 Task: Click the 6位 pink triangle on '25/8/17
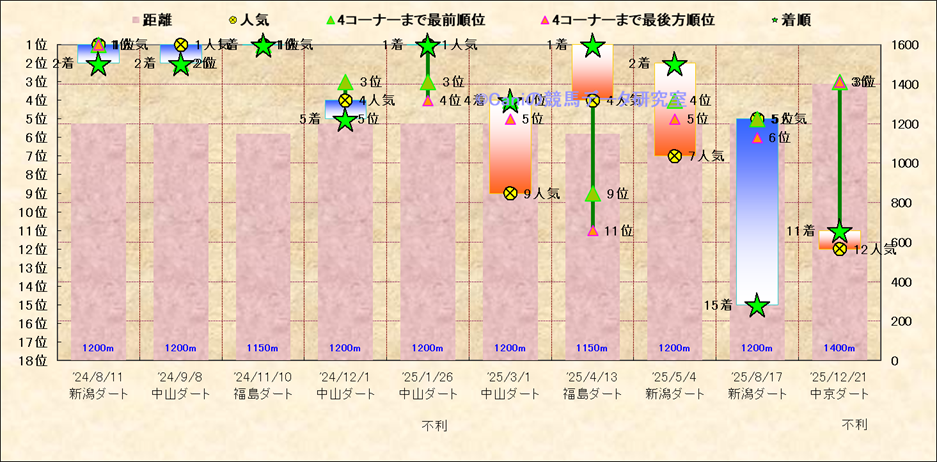point(757,137)
